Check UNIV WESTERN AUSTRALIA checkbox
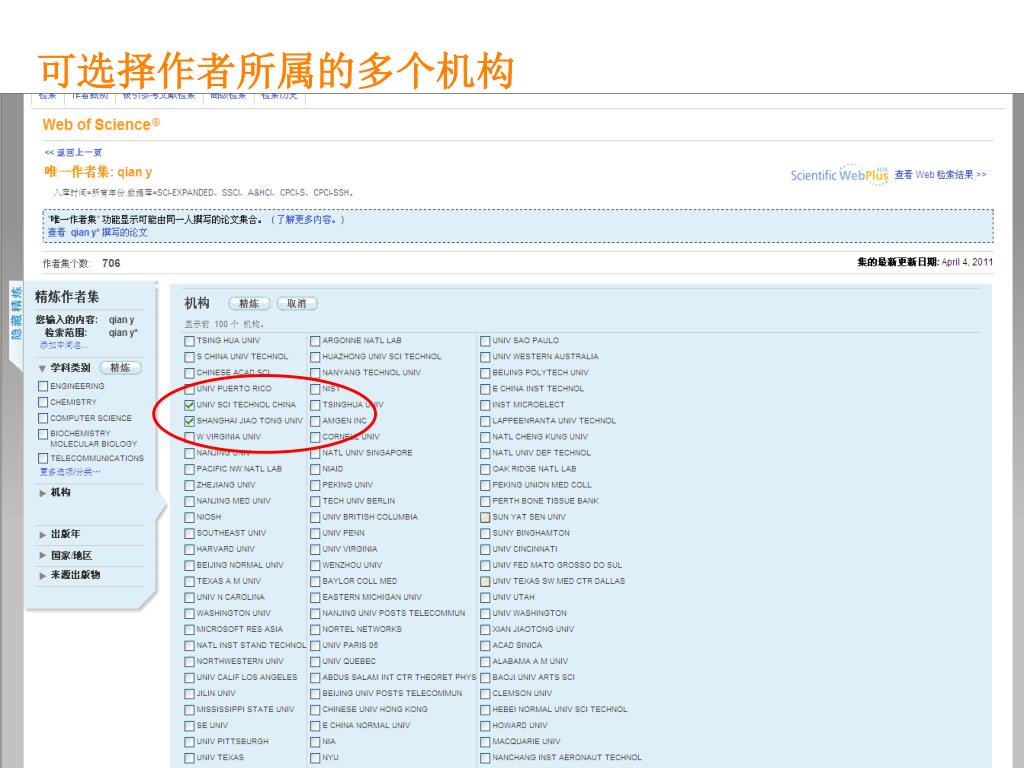The image size is (1024, 768). click(485, 357)
